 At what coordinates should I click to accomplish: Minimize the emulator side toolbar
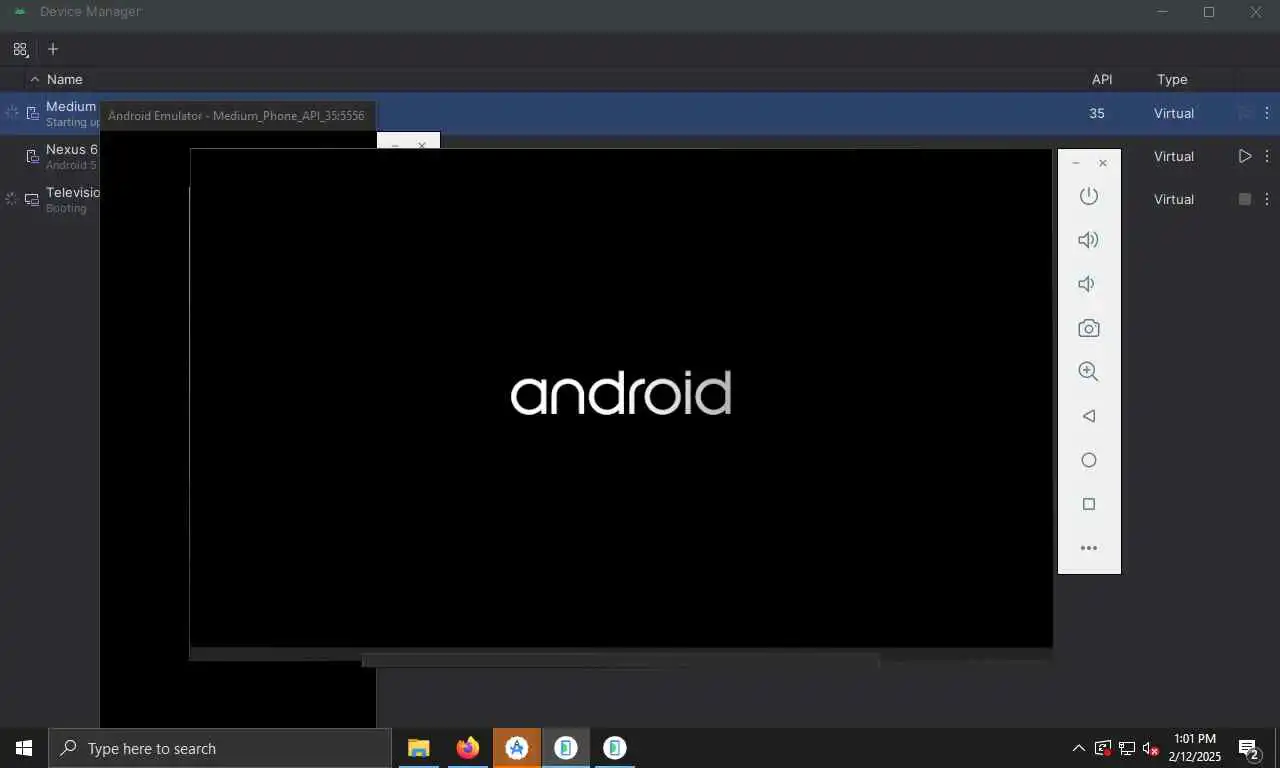tap(1076, 163)
